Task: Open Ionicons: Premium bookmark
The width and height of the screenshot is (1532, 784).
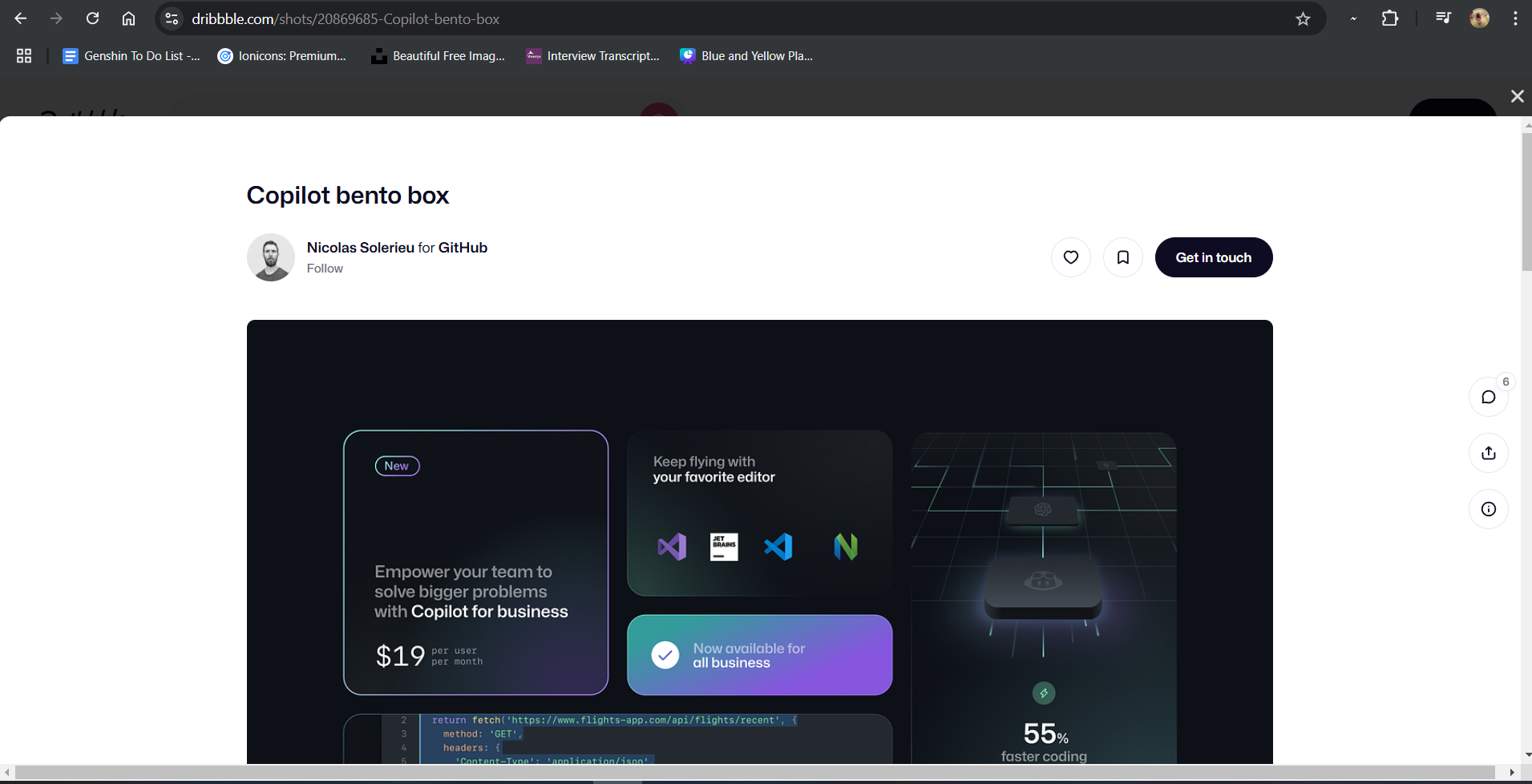Action: tap(282, 56)
